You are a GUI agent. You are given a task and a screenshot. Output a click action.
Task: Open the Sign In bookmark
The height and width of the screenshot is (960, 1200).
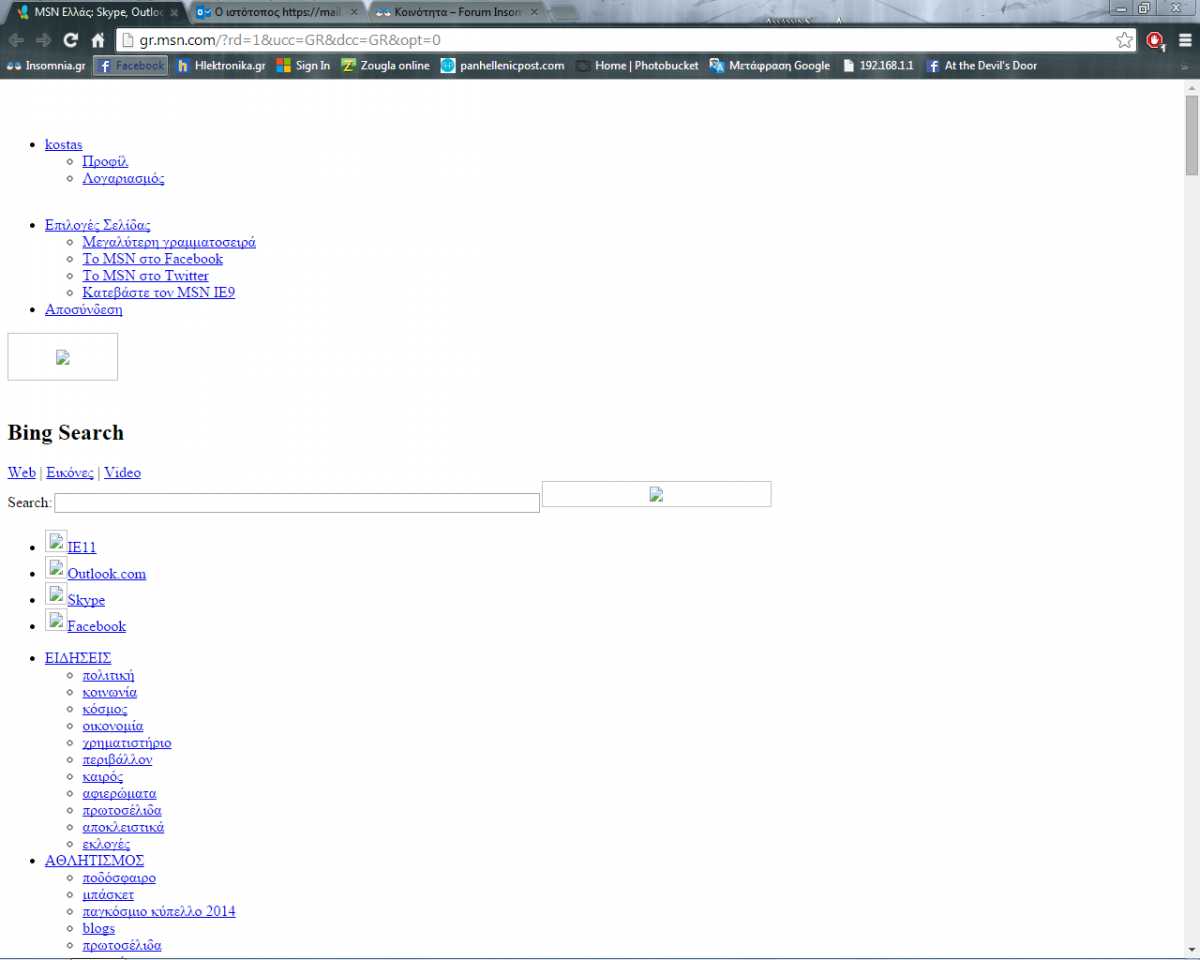(x=303, y=66)
